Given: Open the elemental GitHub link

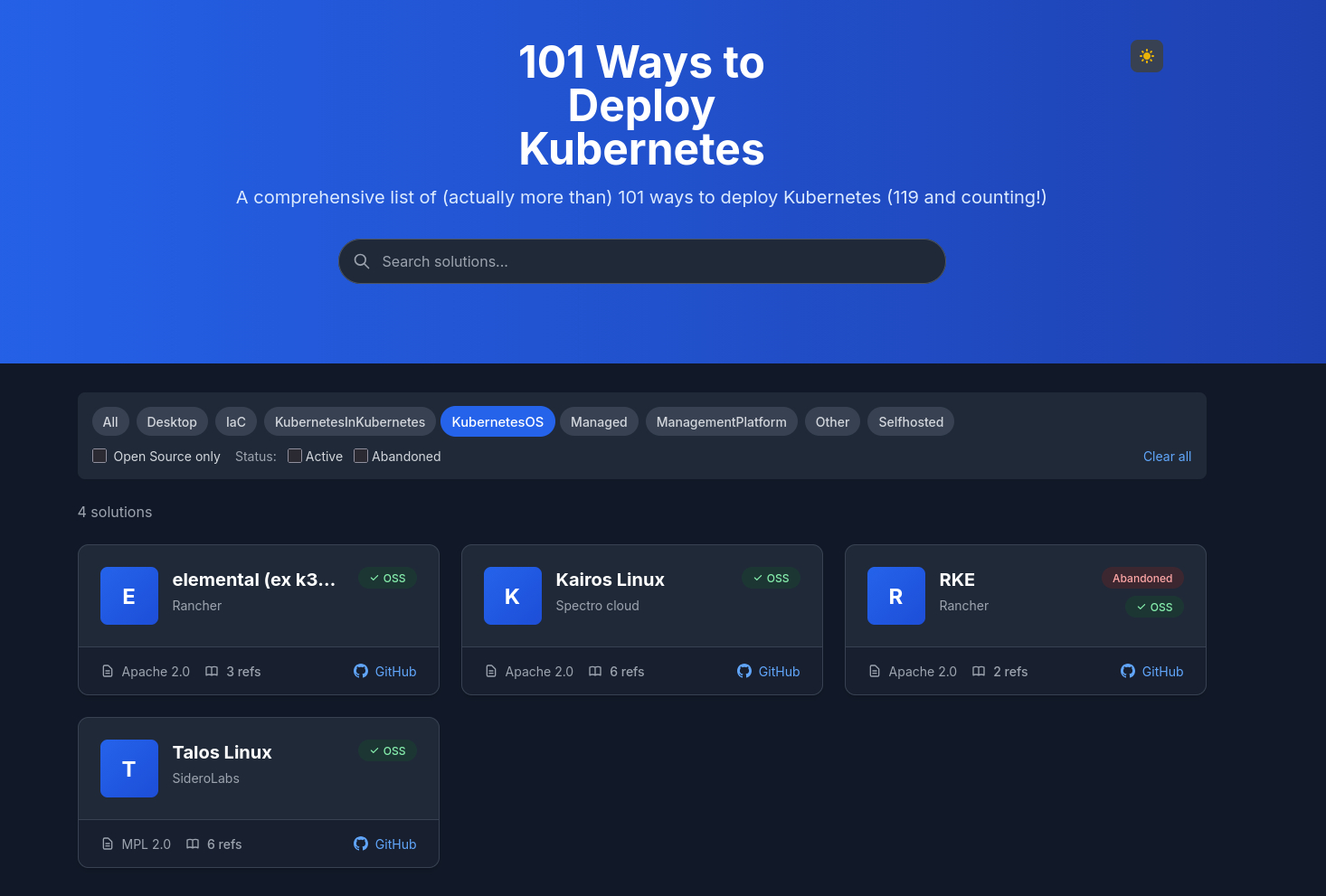Looking at the screenshot, I should tap(385, 672).
